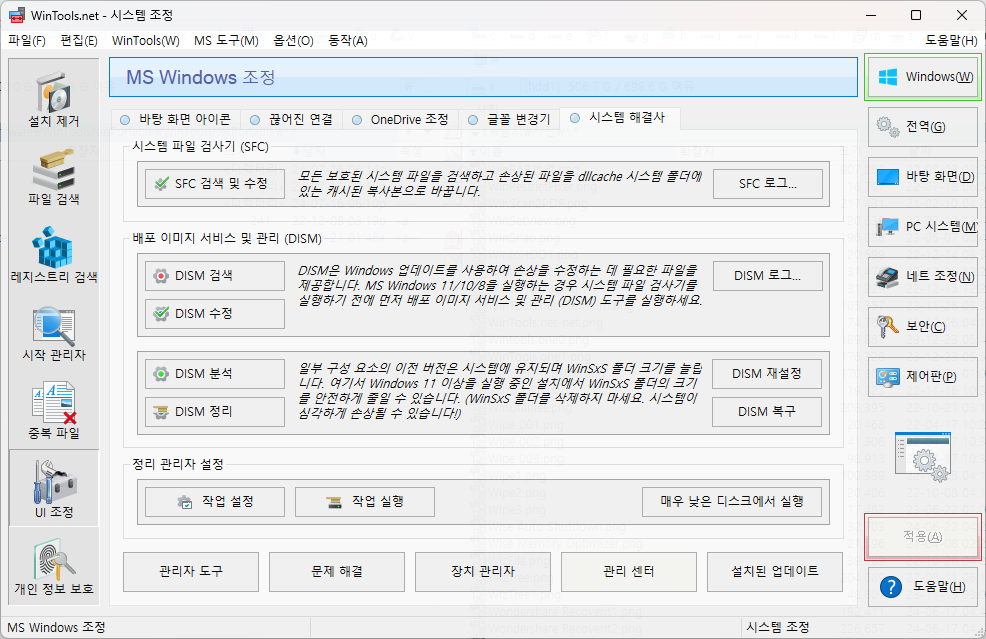The height and width of the screenshot is (639, 986).
Task: Select the 끊어진 연결 radio tab
Action: tap(291, 119)
